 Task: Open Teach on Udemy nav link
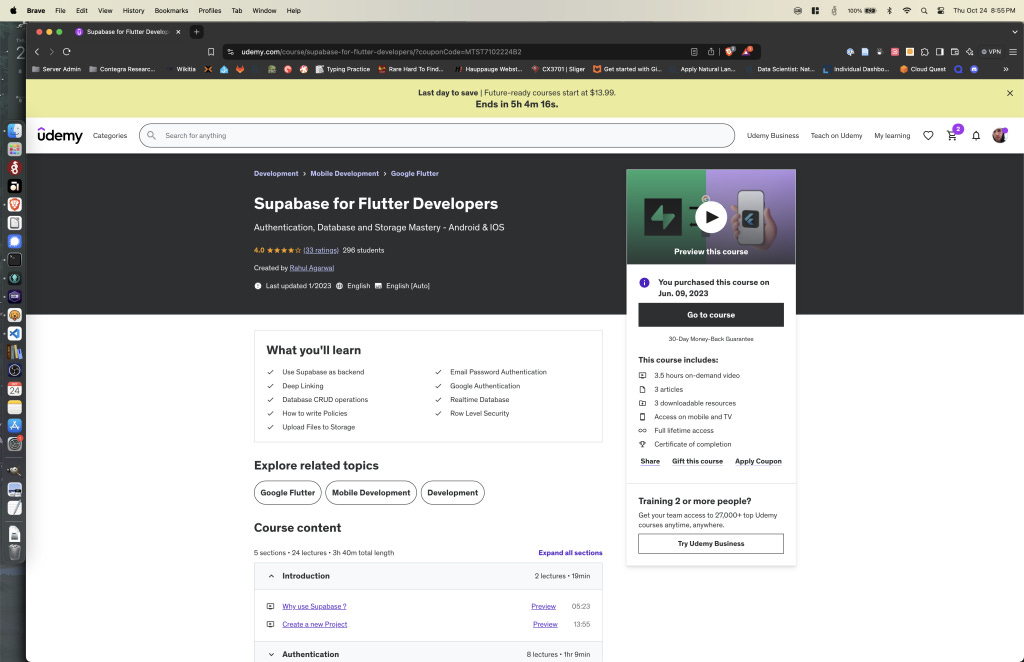(836, 136)
